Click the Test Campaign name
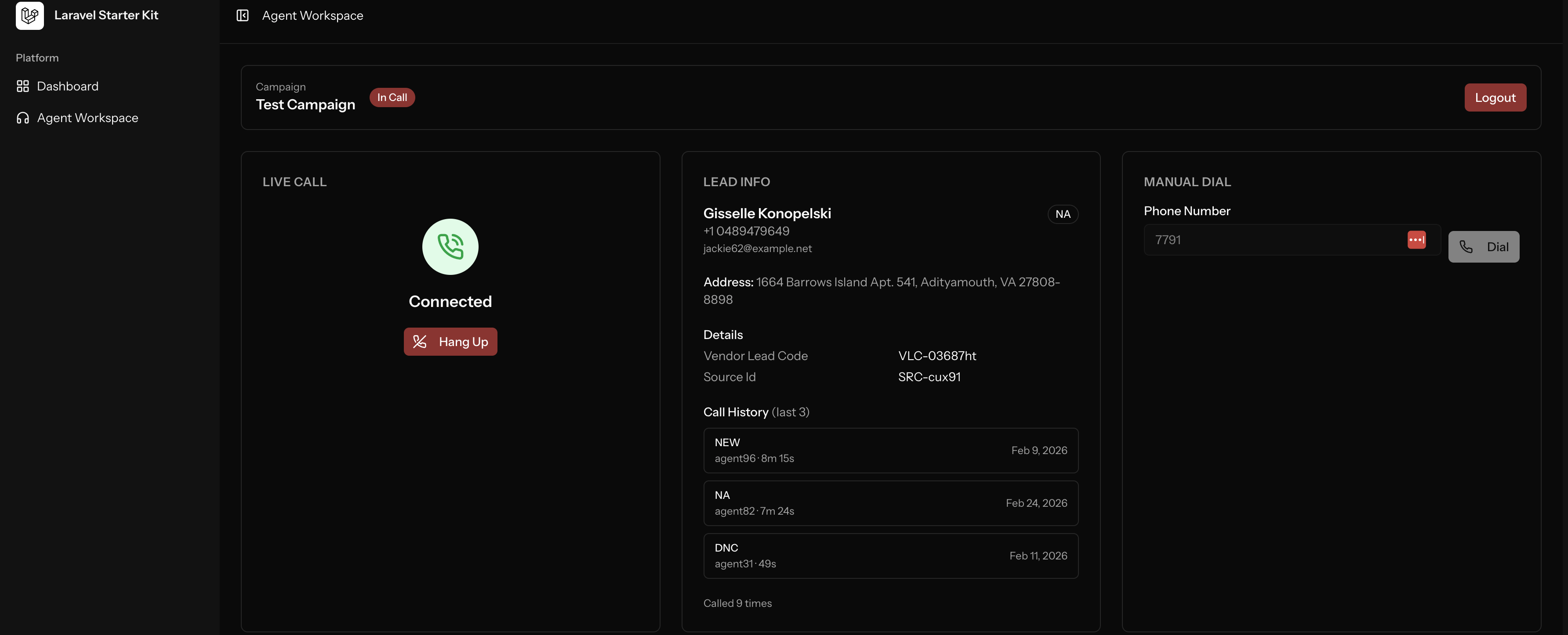 click(x=305, y=105)
